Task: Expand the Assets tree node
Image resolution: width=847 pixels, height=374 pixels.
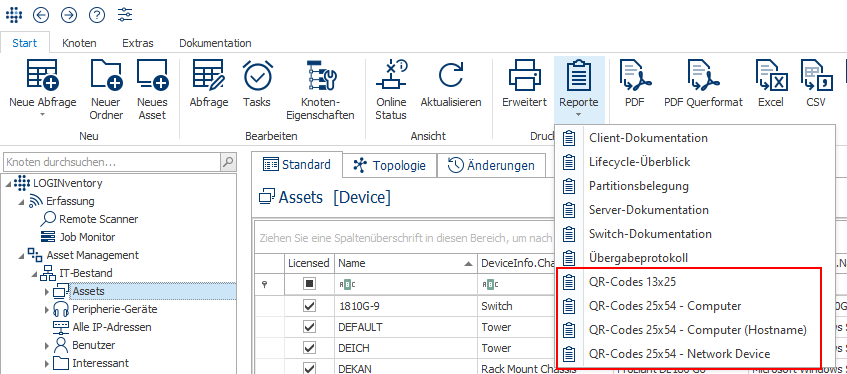Action: [47, 292]
